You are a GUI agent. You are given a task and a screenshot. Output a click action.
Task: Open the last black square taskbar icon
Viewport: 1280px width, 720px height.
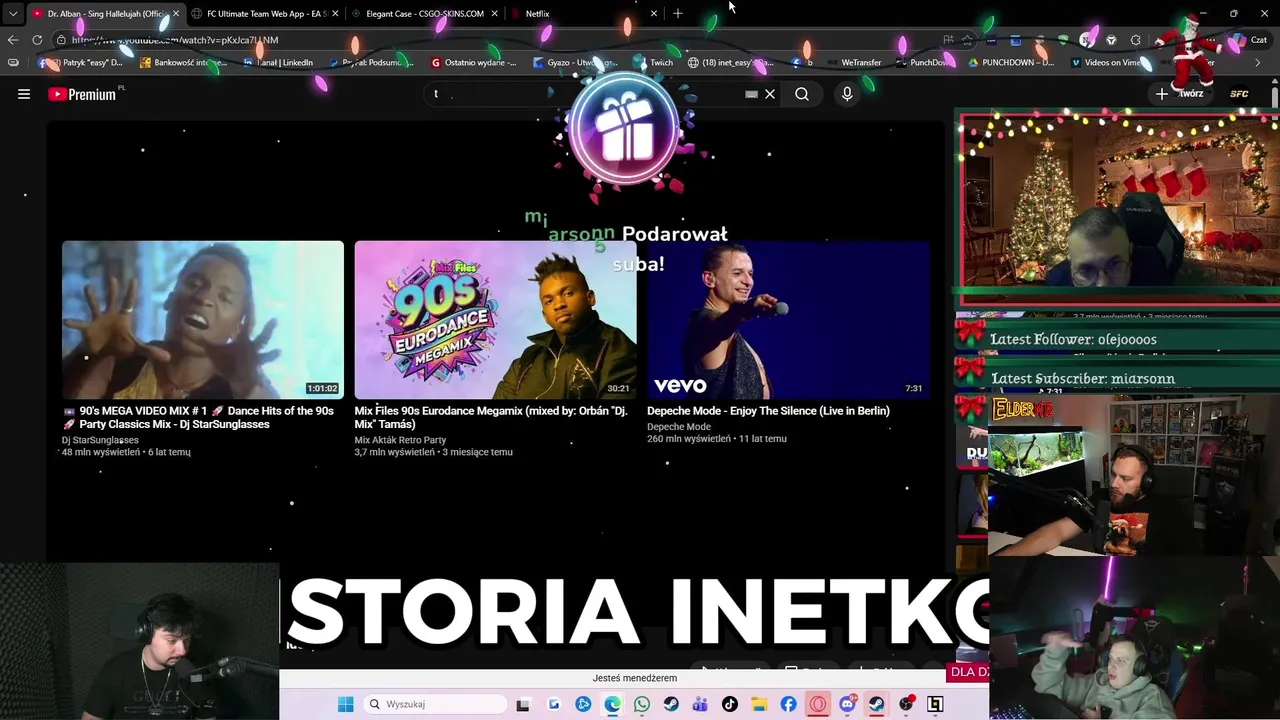(935, 704)
